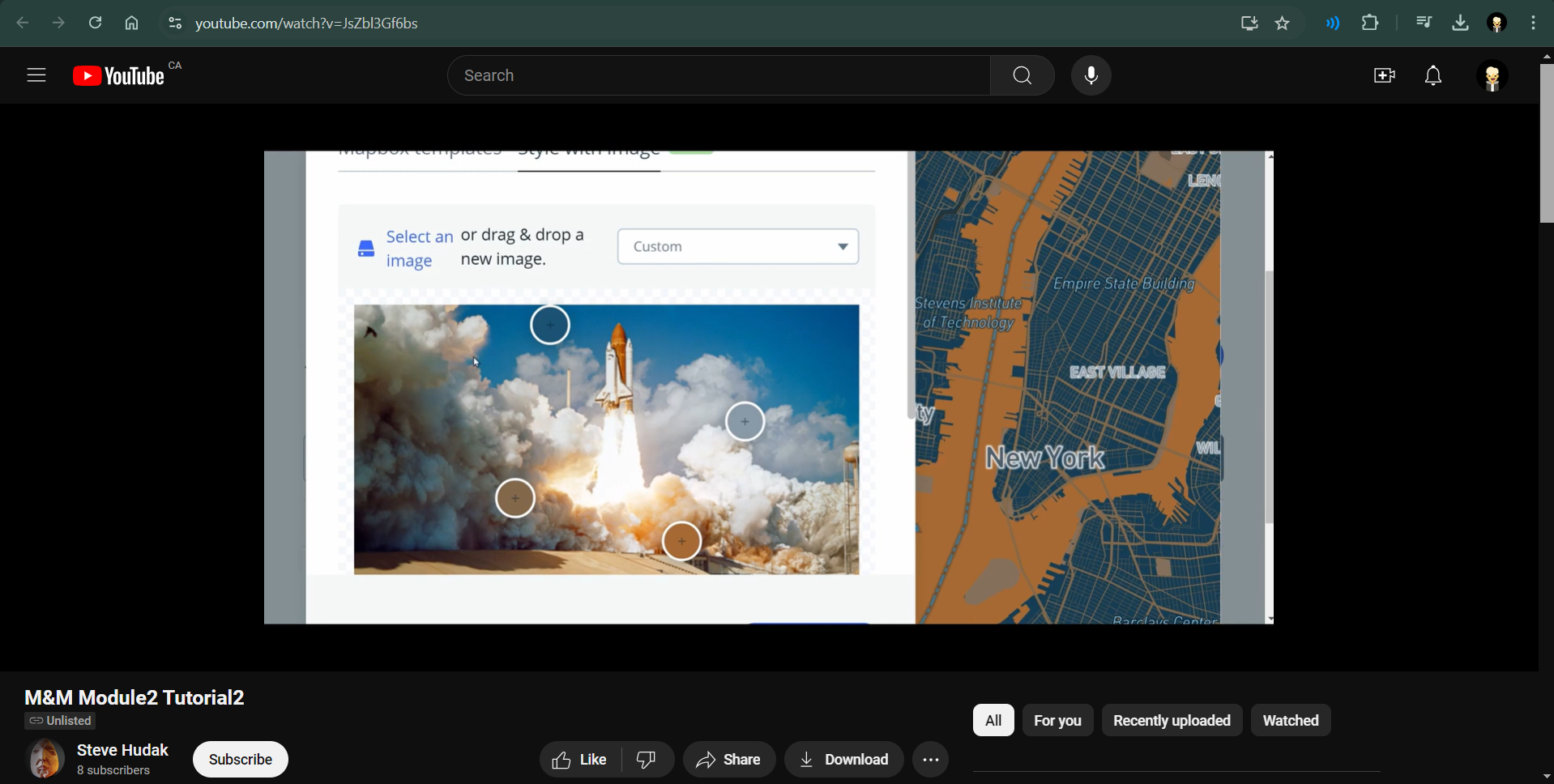Open the YouTube hamburger guide menu

[x=36, y=76]
